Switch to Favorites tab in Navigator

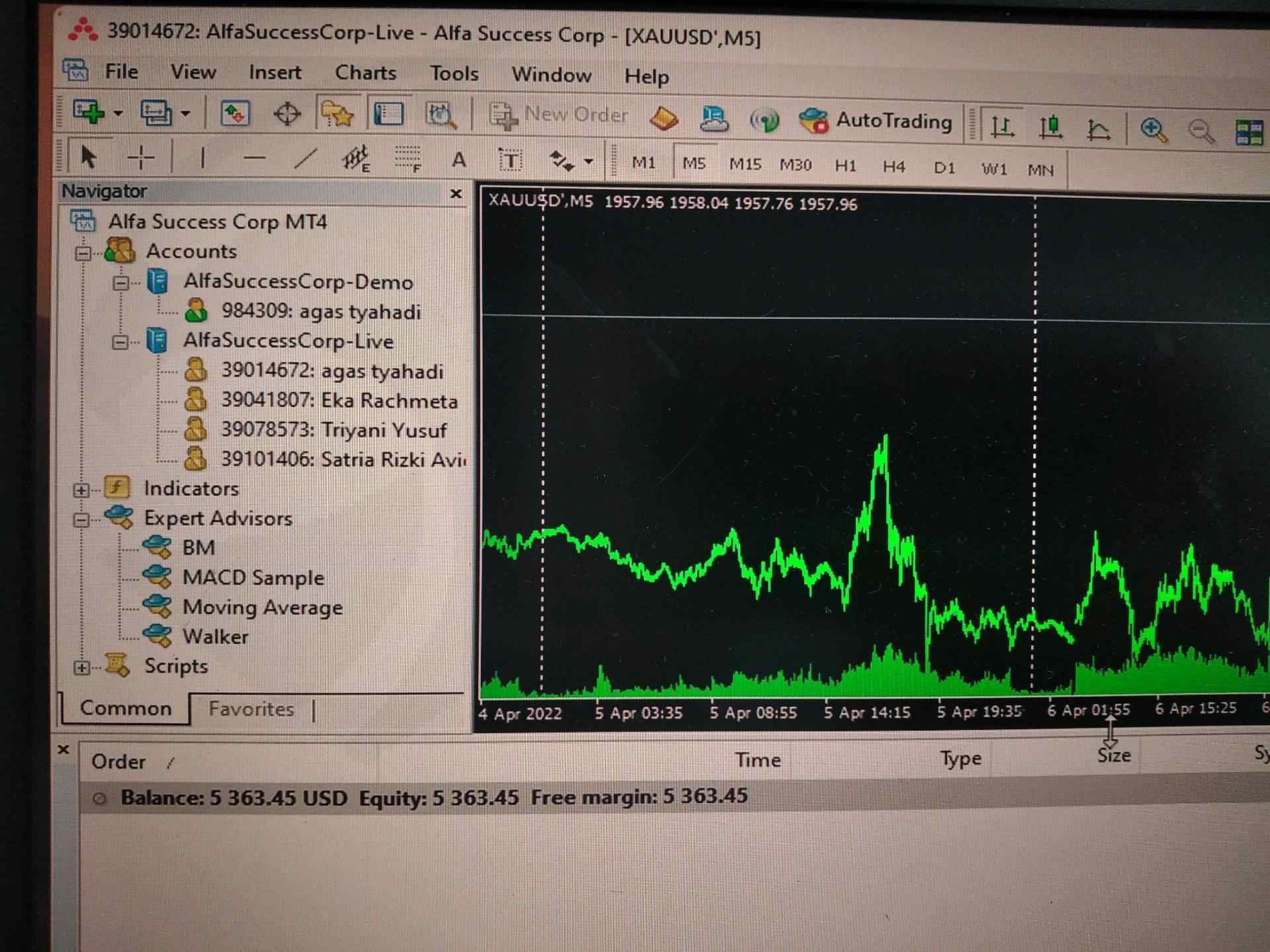coord(251,709)
